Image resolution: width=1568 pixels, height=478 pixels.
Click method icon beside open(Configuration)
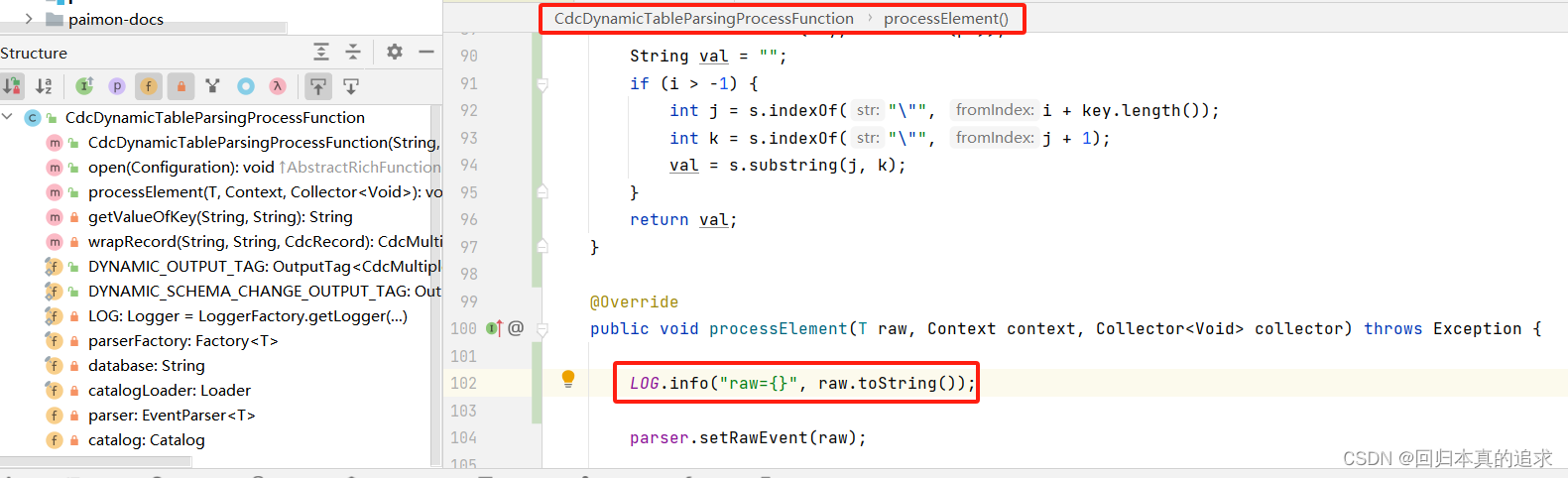[x=55, y=167]
